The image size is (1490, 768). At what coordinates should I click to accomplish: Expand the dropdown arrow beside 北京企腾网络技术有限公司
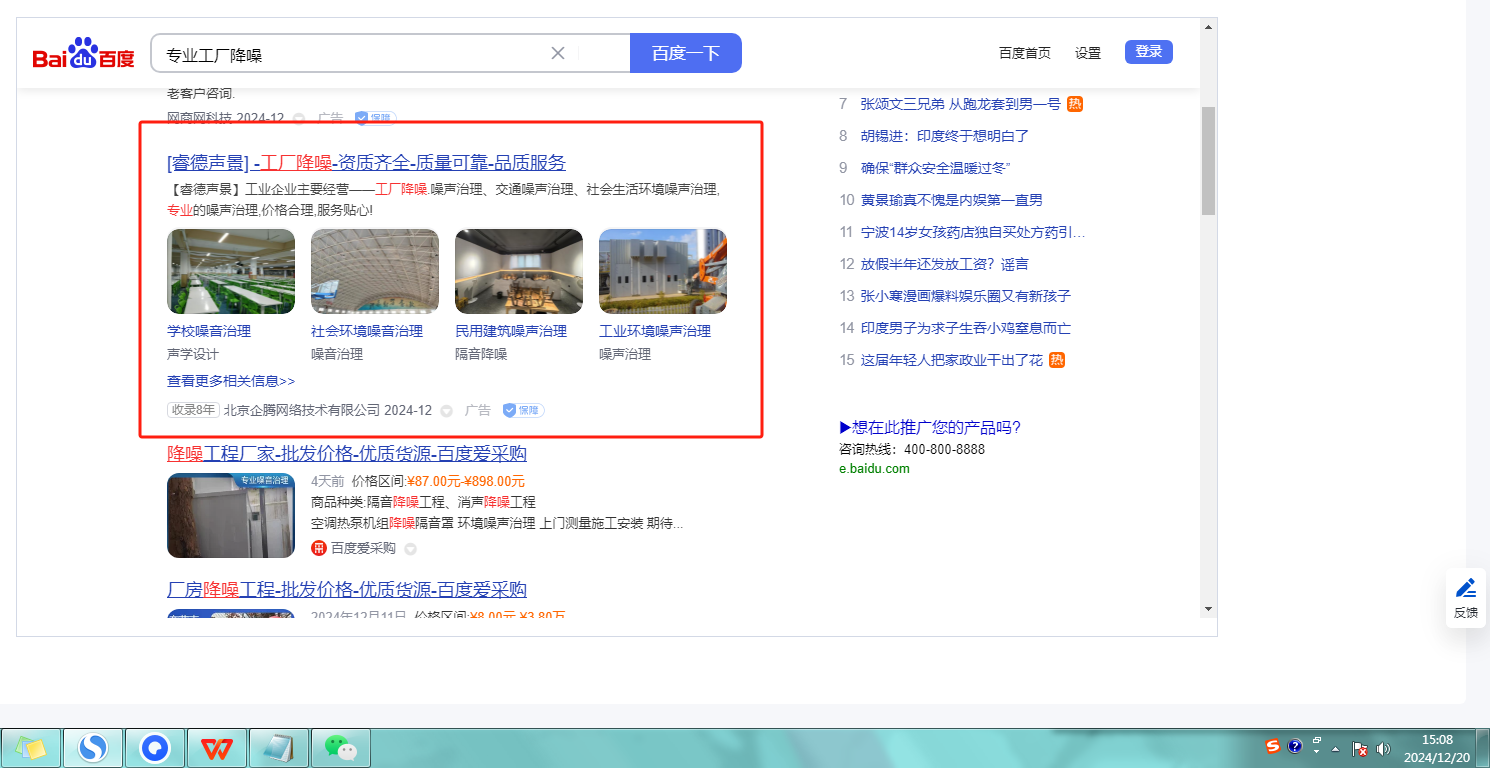(447, 411)
